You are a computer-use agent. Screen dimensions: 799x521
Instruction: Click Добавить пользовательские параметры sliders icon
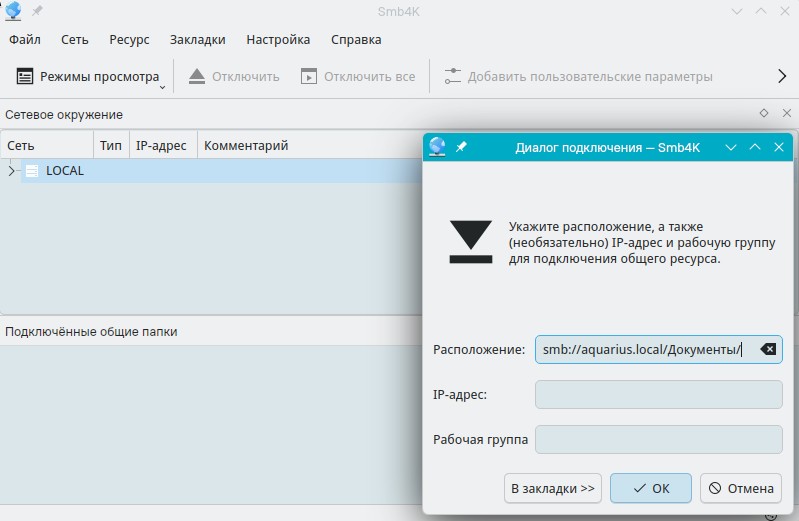(x=452, y=76)
